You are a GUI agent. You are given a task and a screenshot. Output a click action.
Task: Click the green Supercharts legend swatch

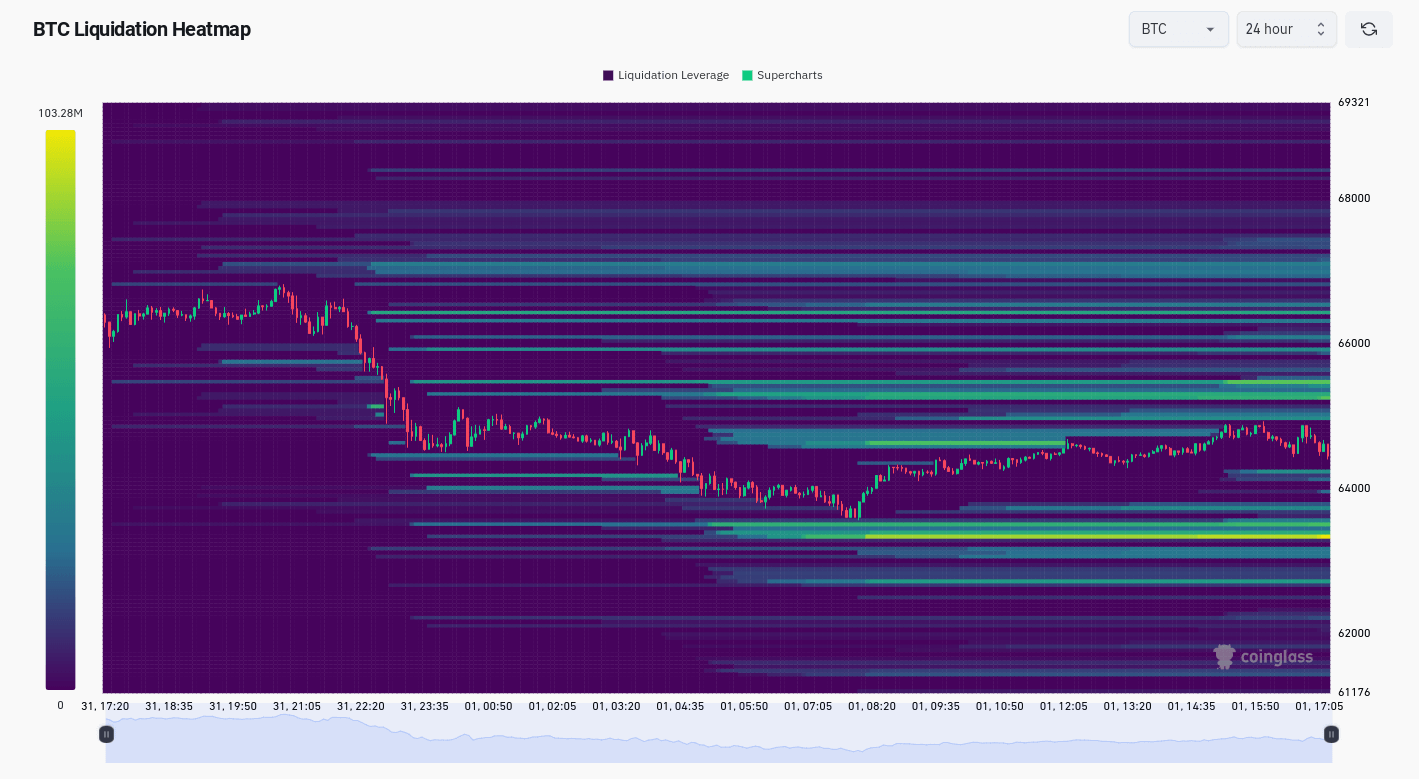coord(748,75)
